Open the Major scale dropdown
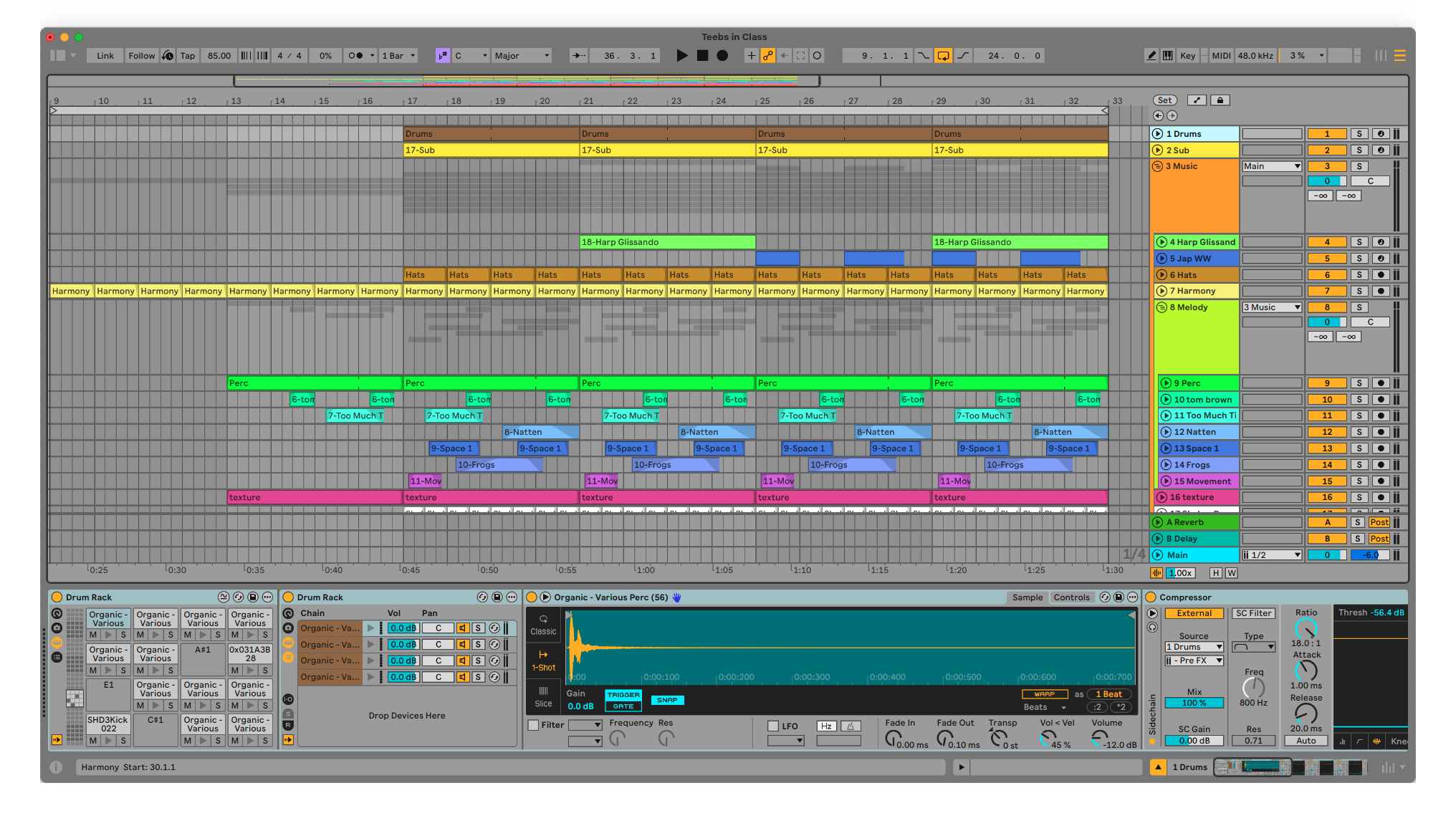This screenshot has height=836, width=1456. tap(522, 56)
